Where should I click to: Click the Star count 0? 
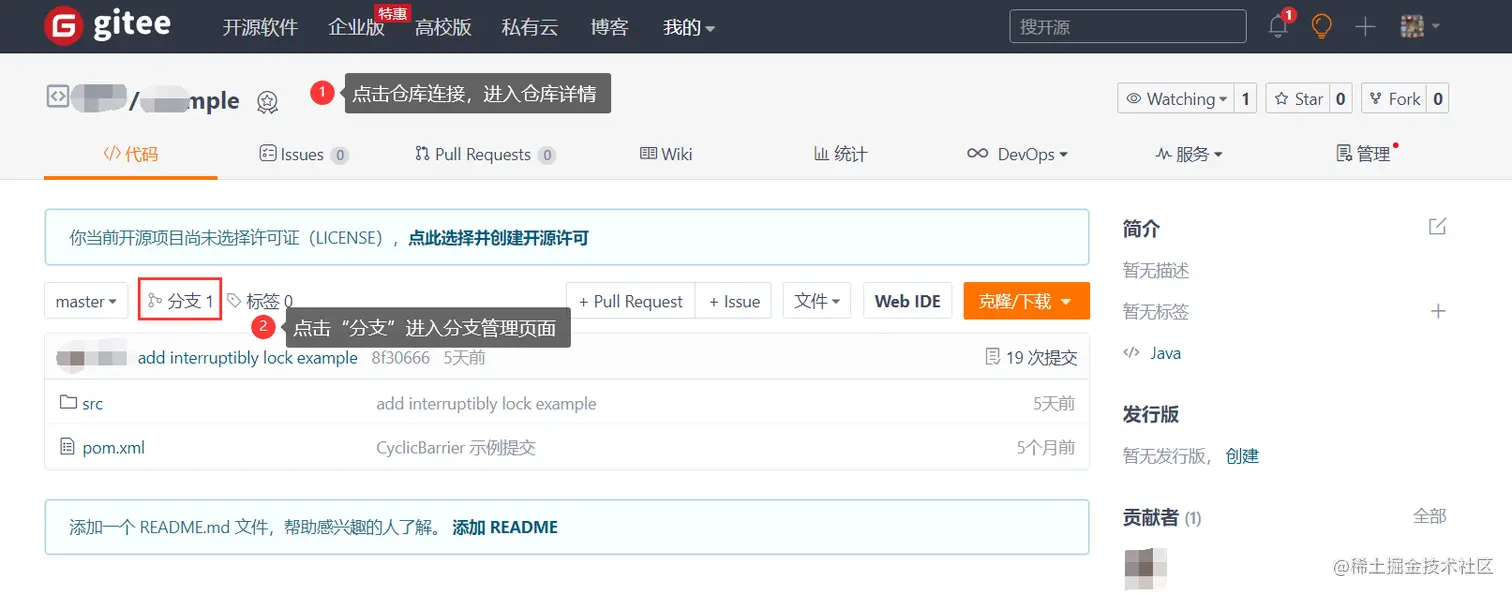point(1341,98)
